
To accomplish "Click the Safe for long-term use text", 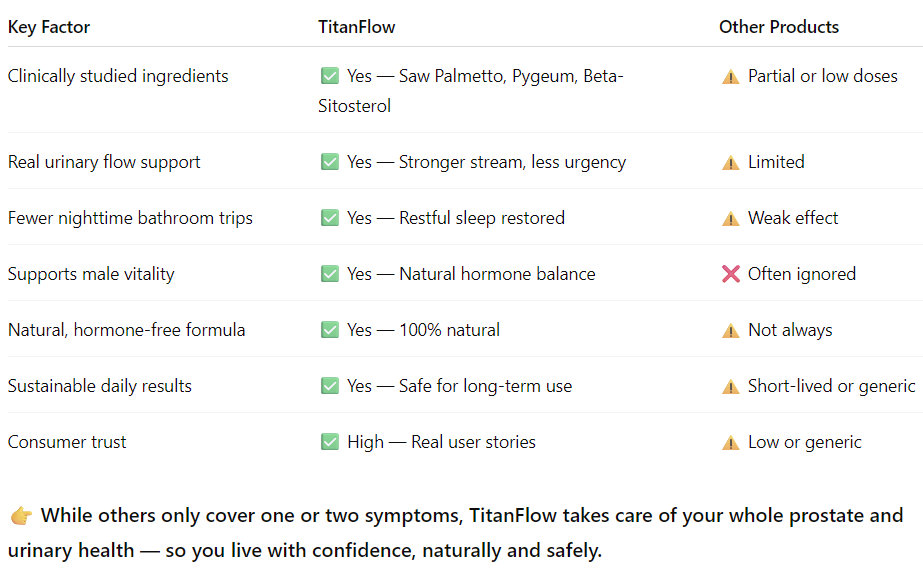I will (485, 386).
